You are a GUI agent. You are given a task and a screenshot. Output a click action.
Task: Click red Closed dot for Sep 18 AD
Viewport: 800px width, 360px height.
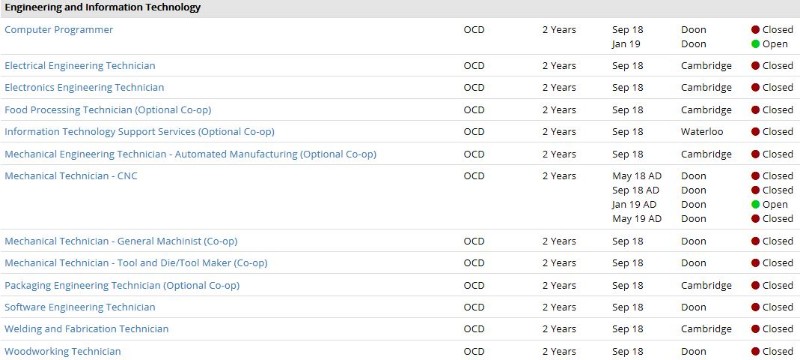click(756, 190)
